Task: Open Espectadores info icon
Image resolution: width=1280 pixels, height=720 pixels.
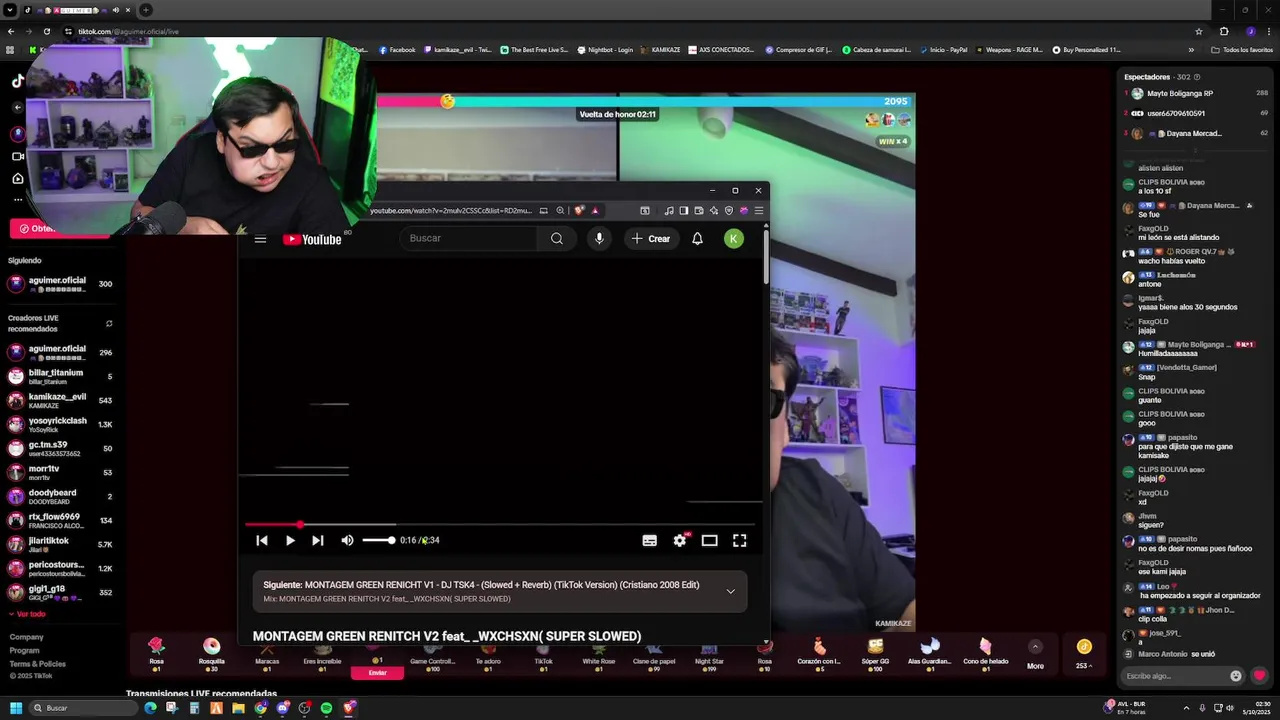Action: coord(1197,77)
